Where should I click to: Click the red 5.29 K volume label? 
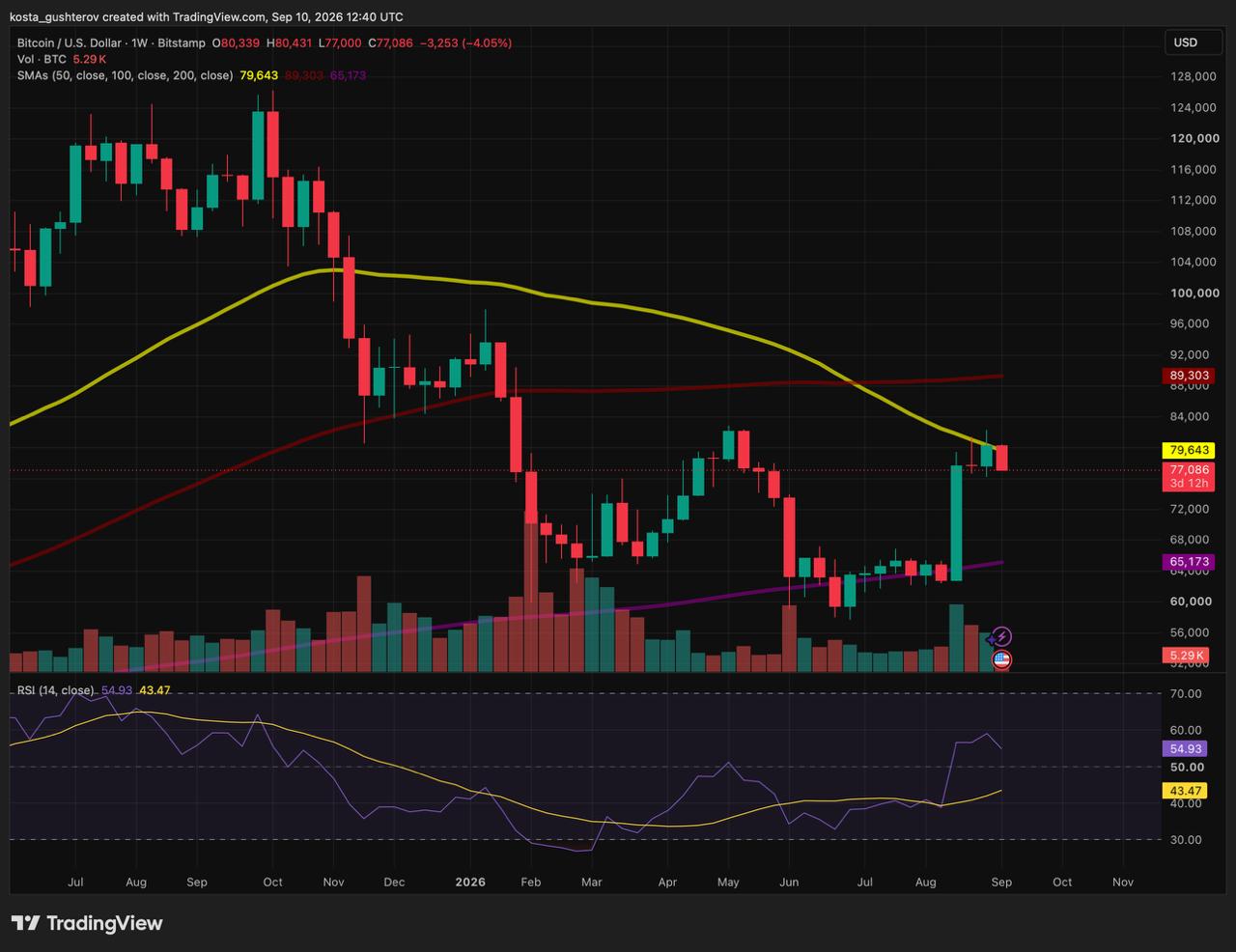click(x=1187, y=656)
